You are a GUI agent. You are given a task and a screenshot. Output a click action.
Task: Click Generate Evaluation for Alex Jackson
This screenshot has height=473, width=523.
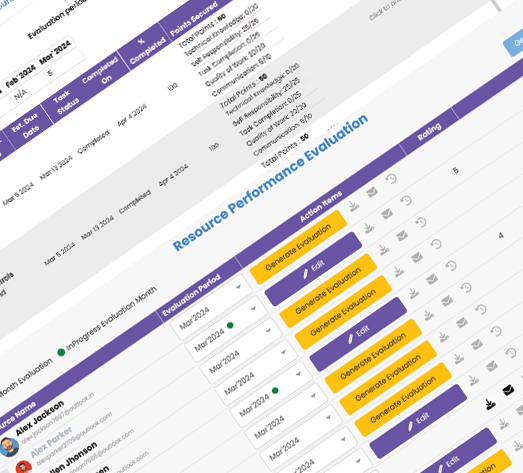click(x=298, y=247)
